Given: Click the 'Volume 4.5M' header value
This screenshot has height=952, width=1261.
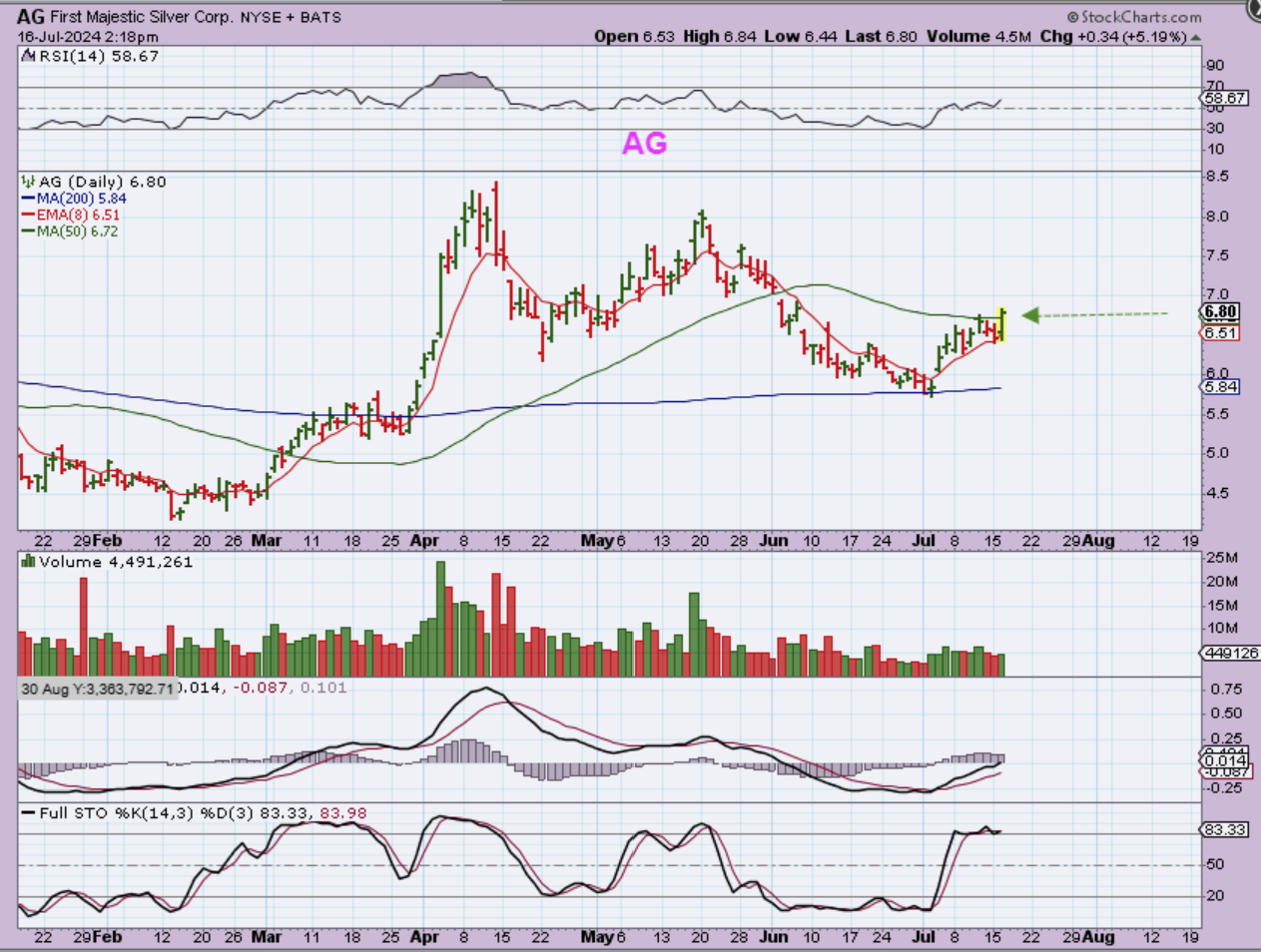Looking at the screenshot, I should coord(978,36).
